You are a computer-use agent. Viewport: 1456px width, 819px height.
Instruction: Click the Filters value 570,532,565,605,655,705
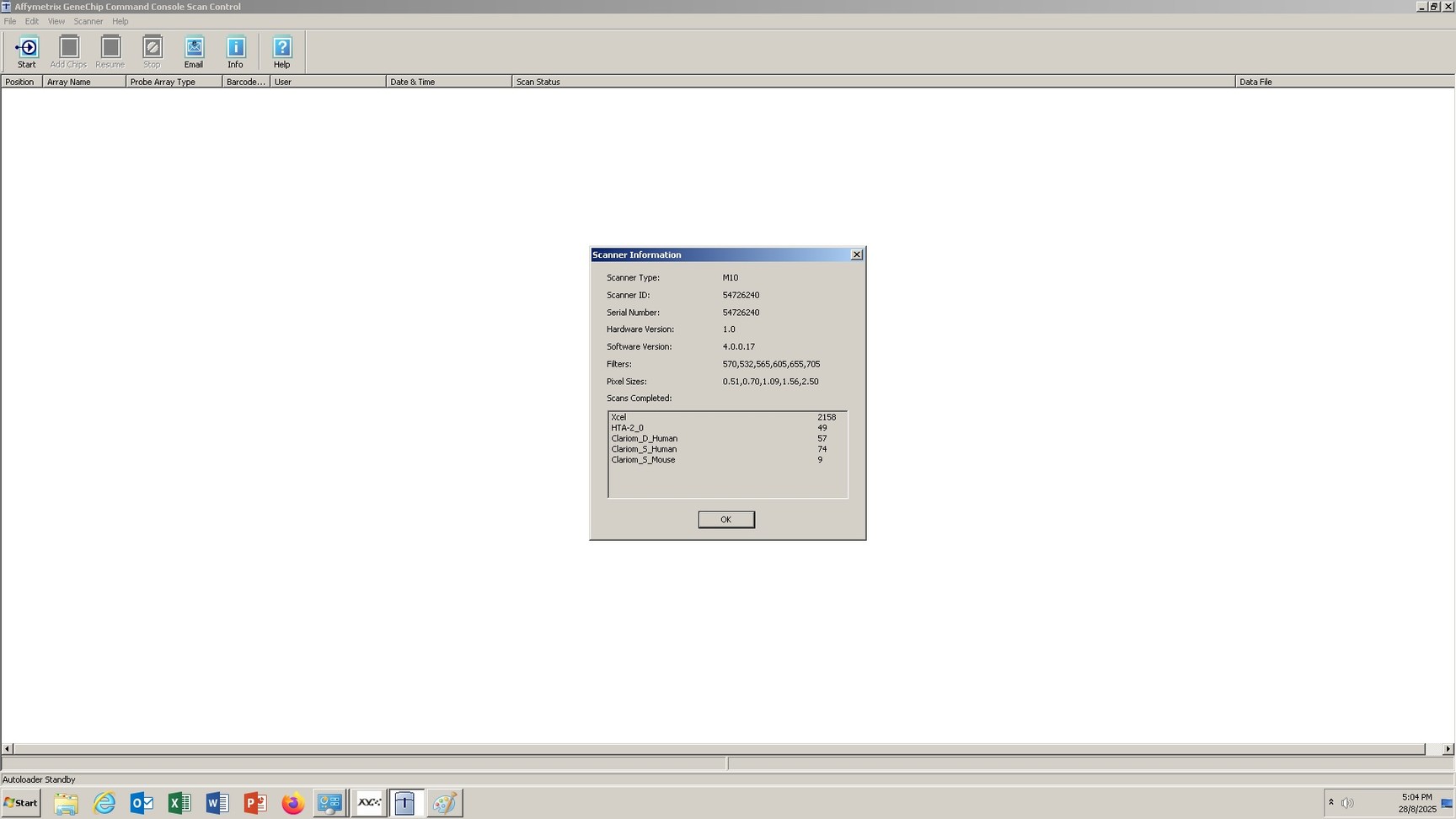[x=771, y=364]
